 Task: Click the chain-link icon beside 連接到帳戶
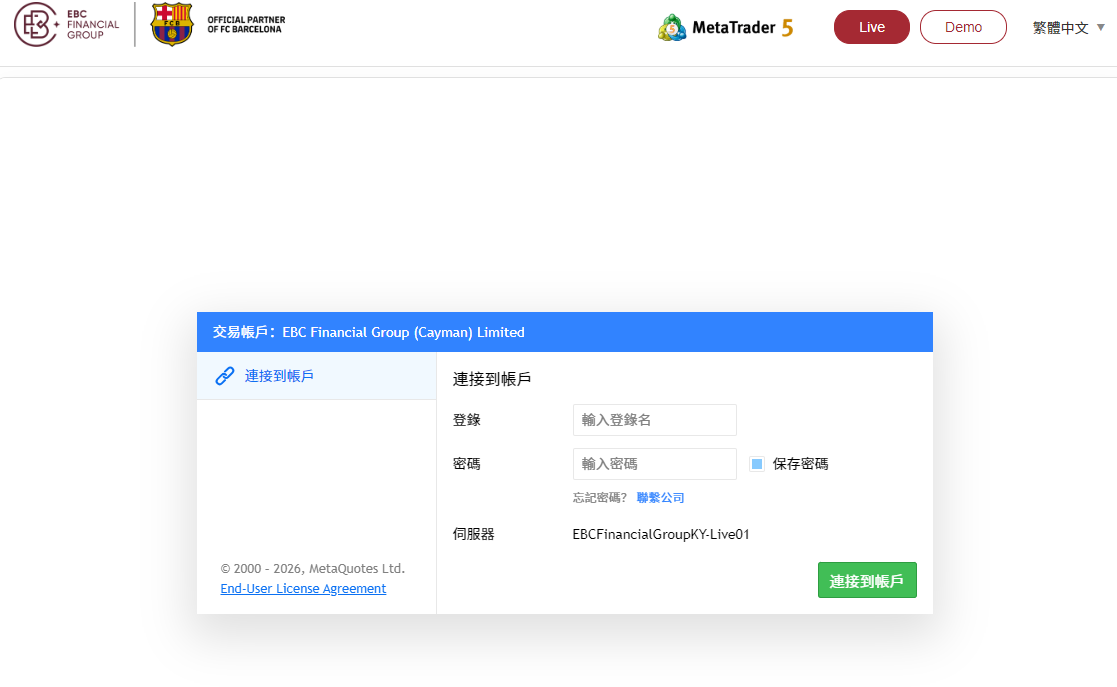tap(224, 375)
